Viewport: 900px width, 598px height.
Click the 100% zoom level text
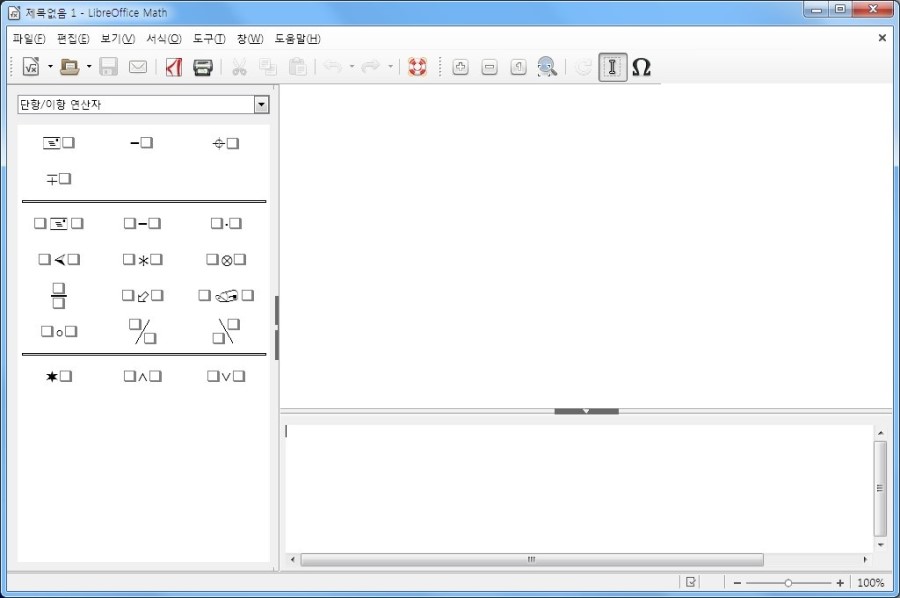871,583
